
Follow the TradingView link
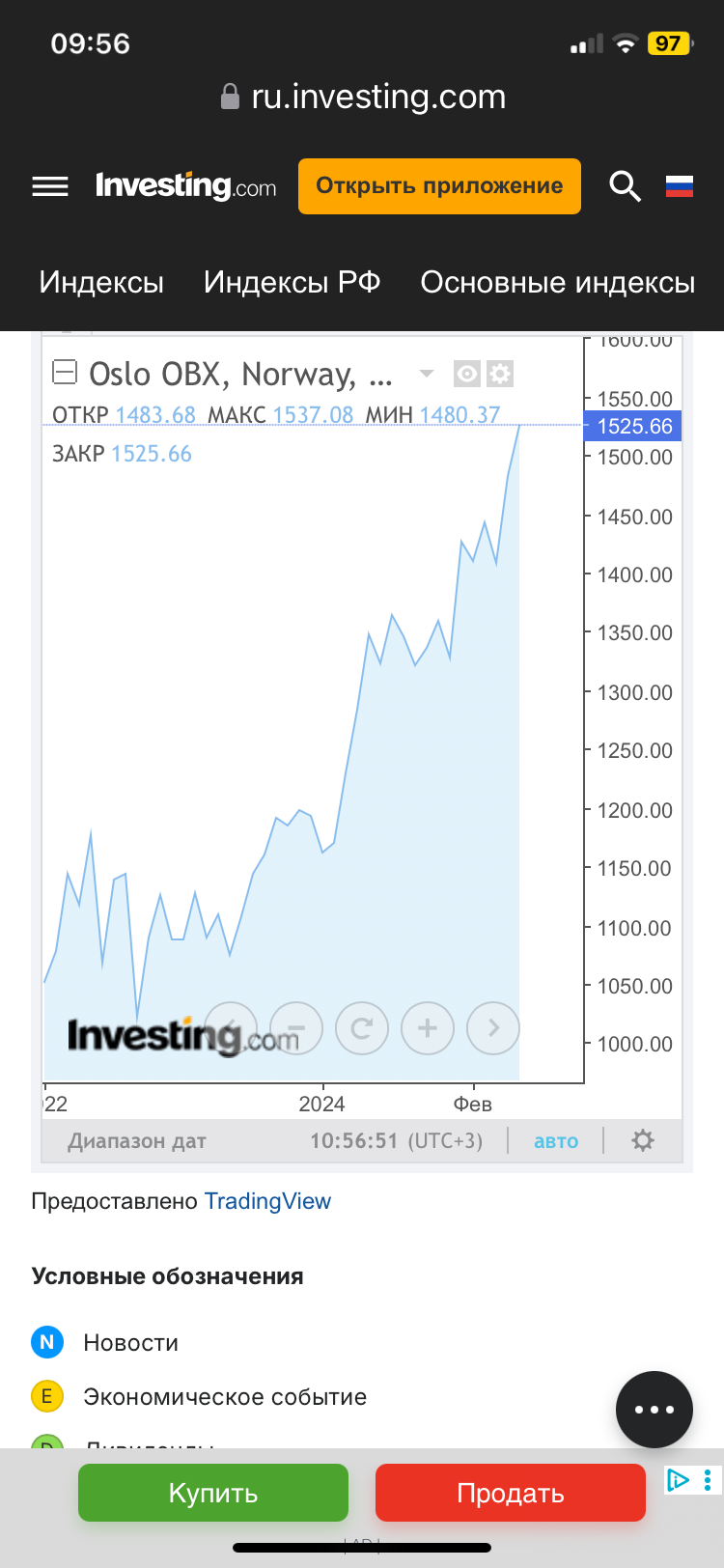[x=267, y=1201]
